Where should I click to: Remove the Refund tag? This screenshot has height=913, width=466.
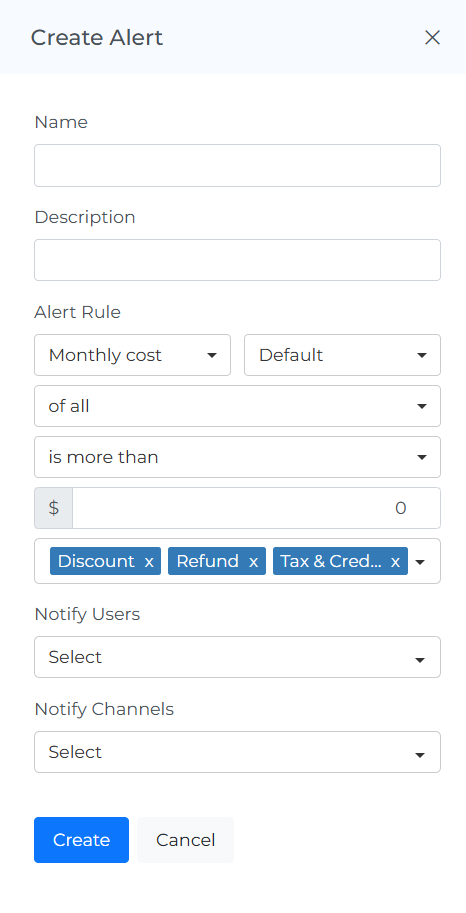pos(253,561)
